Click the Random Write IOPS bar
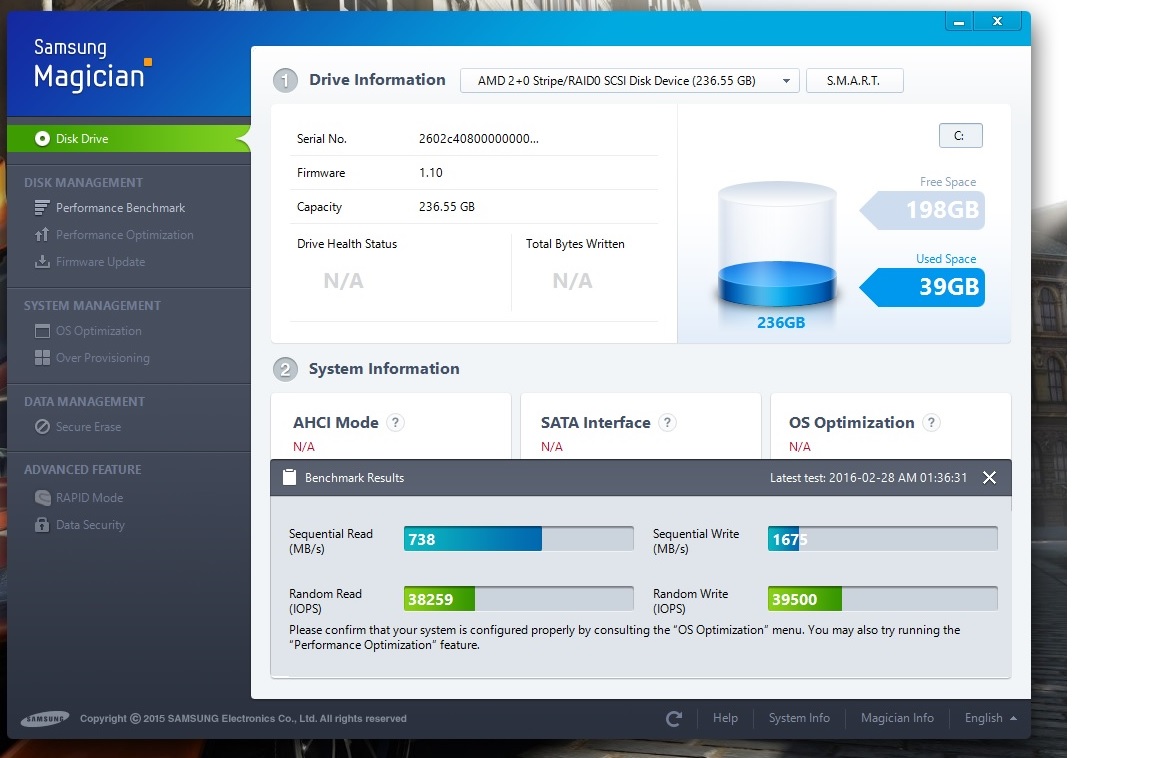This screenshot has width=1152, height=758. [882, 599]
